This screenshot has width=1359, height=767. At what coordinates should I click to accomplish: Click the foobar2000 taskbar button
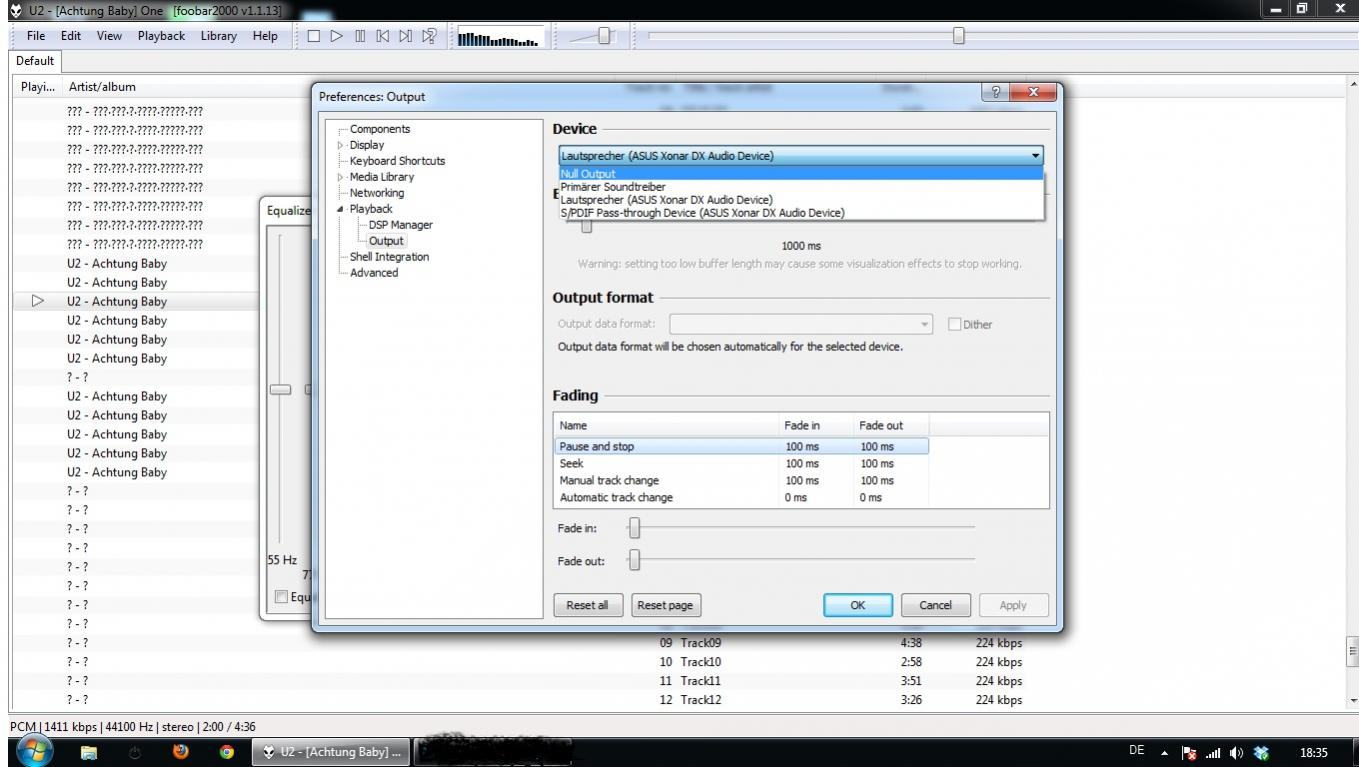pyautogui.click(x=329, y=752)
